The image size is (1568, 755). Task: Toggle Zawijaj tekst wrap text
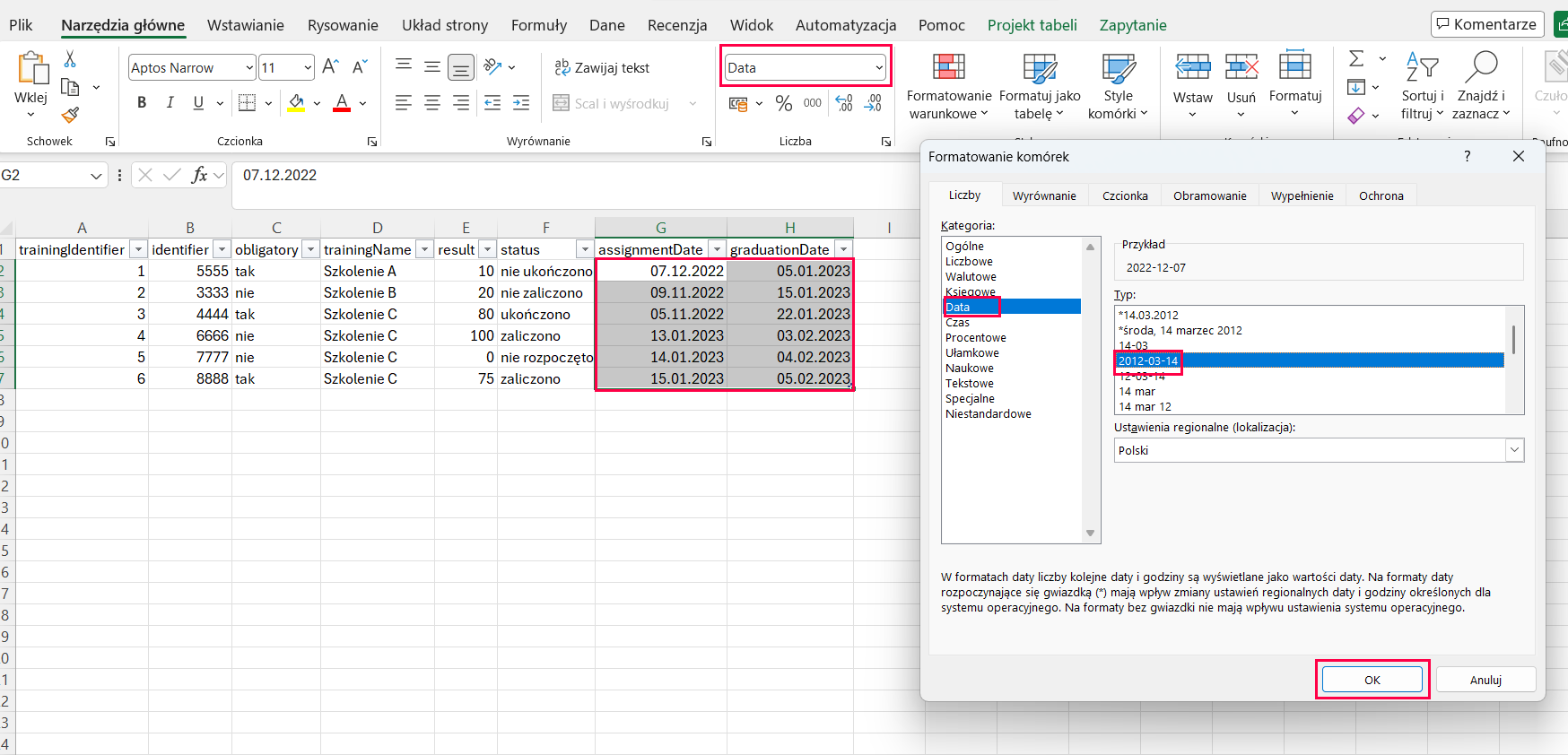pos(601,67)
